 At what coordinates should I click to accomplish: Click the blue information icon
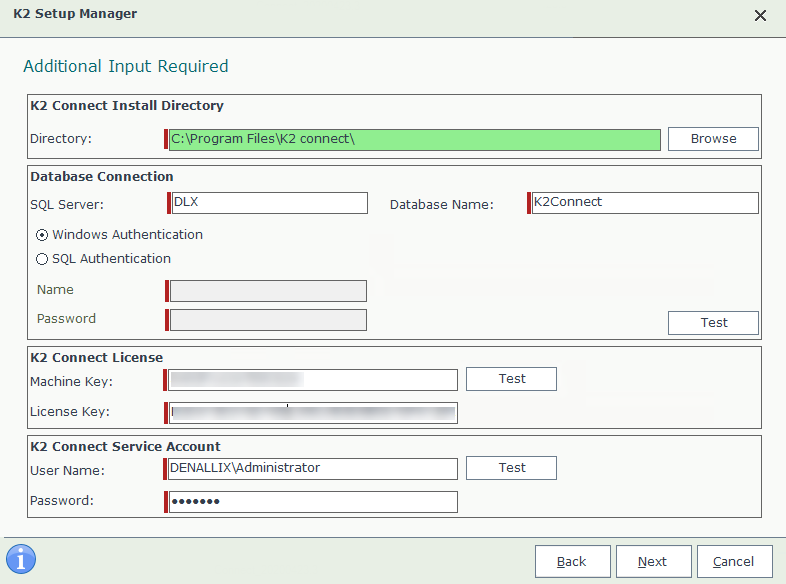(21, 559)
